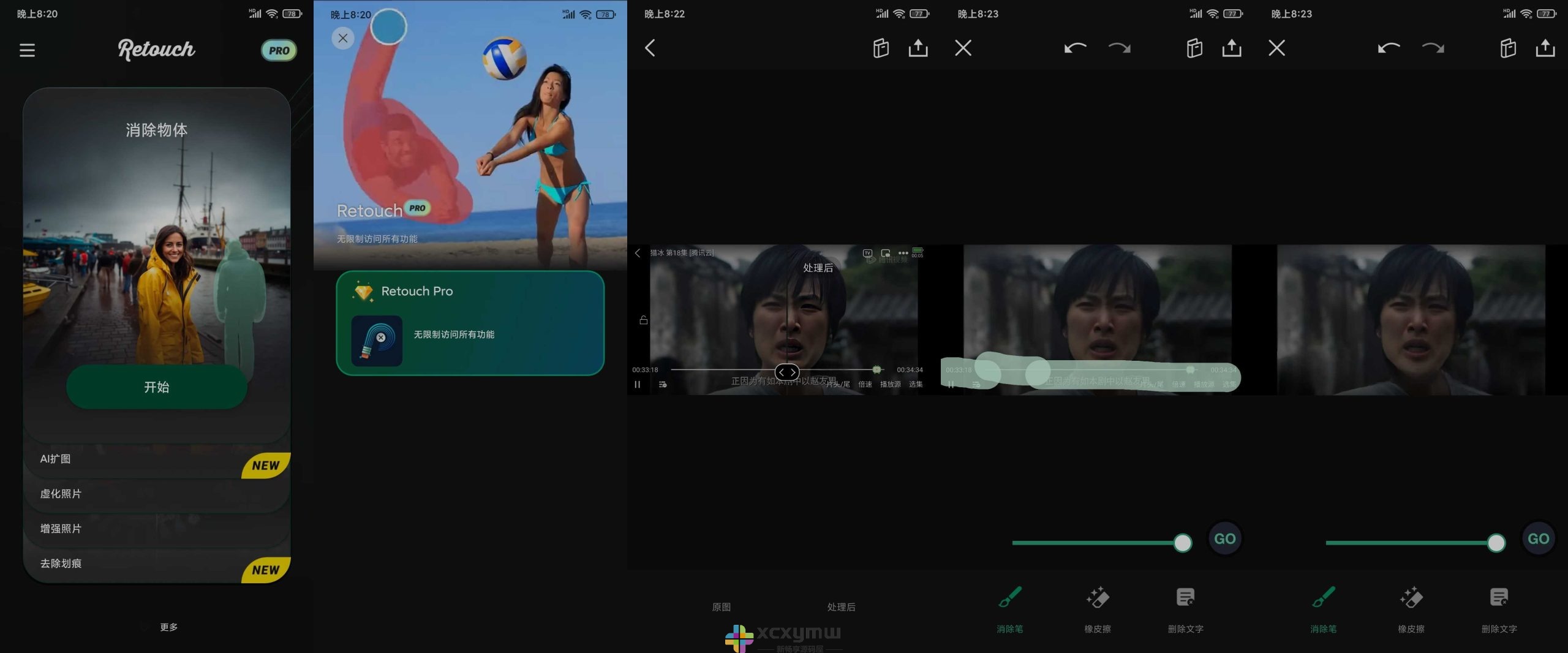The image size is (1568, 653).
Task: Open the 选集 episode selection
Action: click(x=917, y=384)
